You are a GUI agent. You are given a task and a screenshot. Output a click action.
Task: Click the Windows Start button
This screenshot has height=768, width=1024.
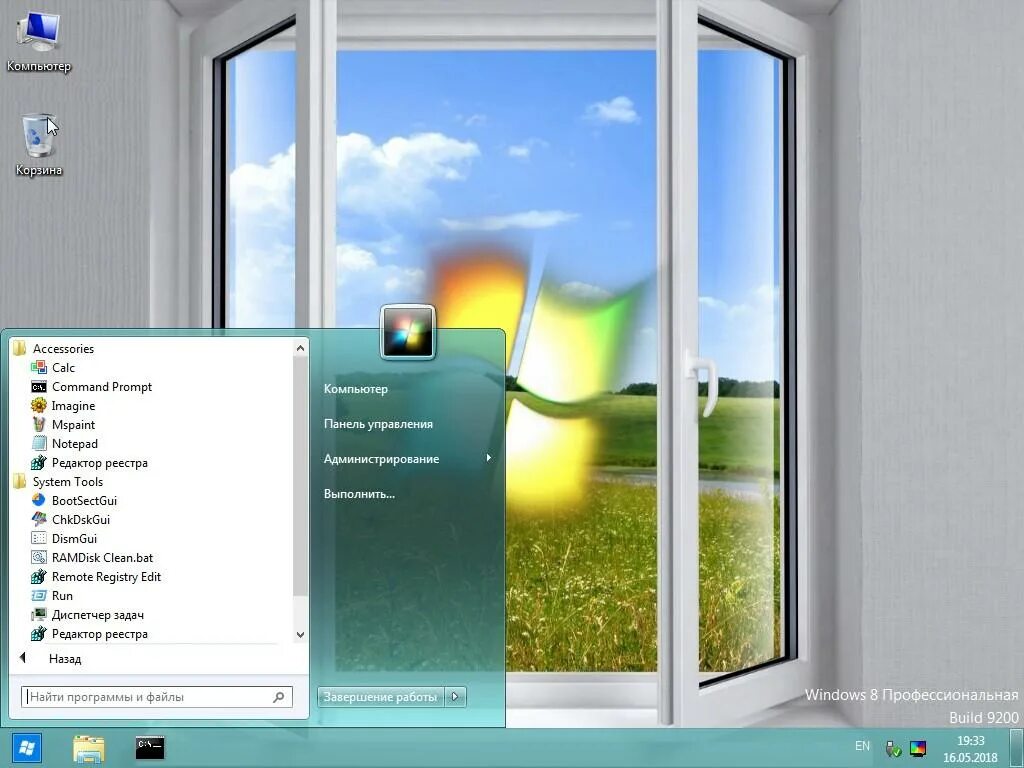pyautogui.click(x=26, y=748)
